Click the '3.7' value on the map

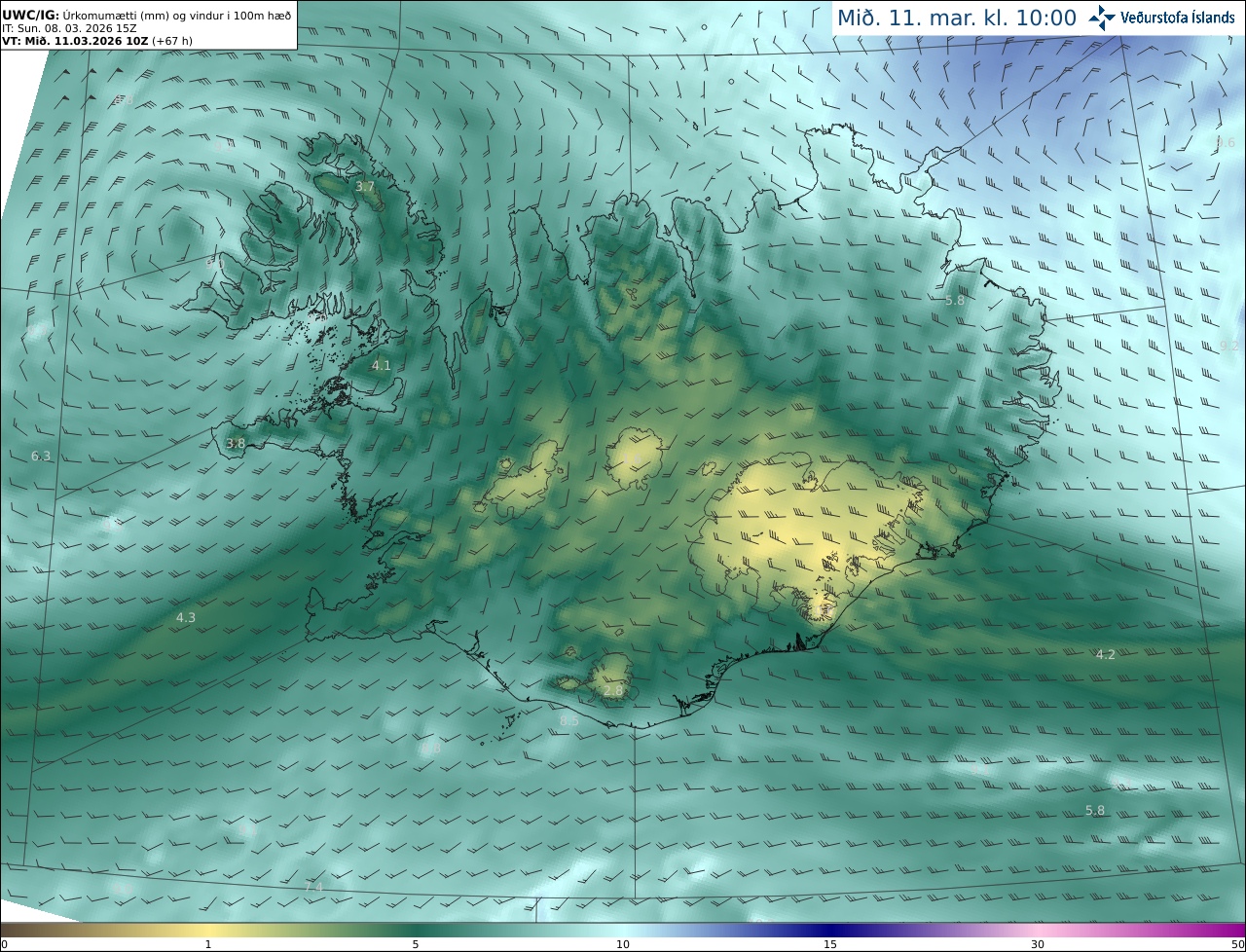tap(365, 186)
